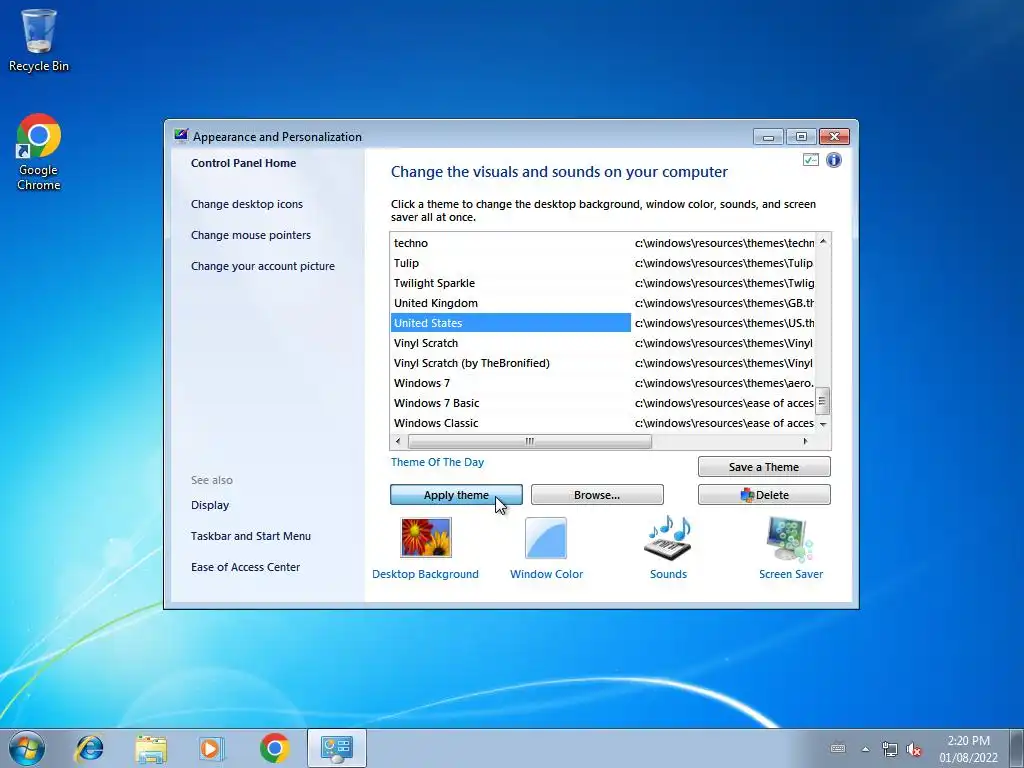Click the Browse... button
Screen dimensions: 1024x768
[597, 494]
